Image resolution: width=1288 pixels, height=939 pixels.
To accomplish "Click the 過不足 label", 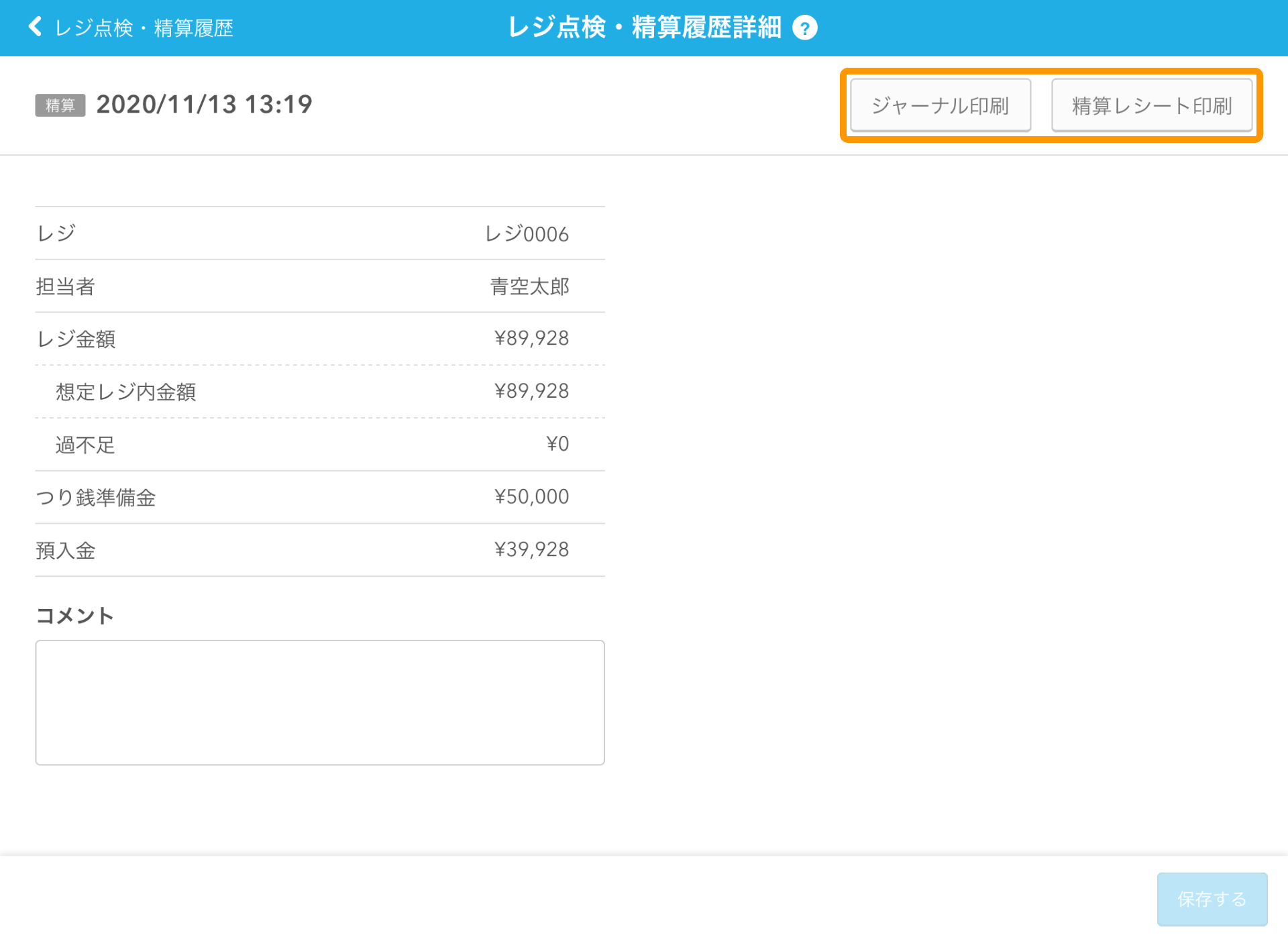I will click(85, 445).
